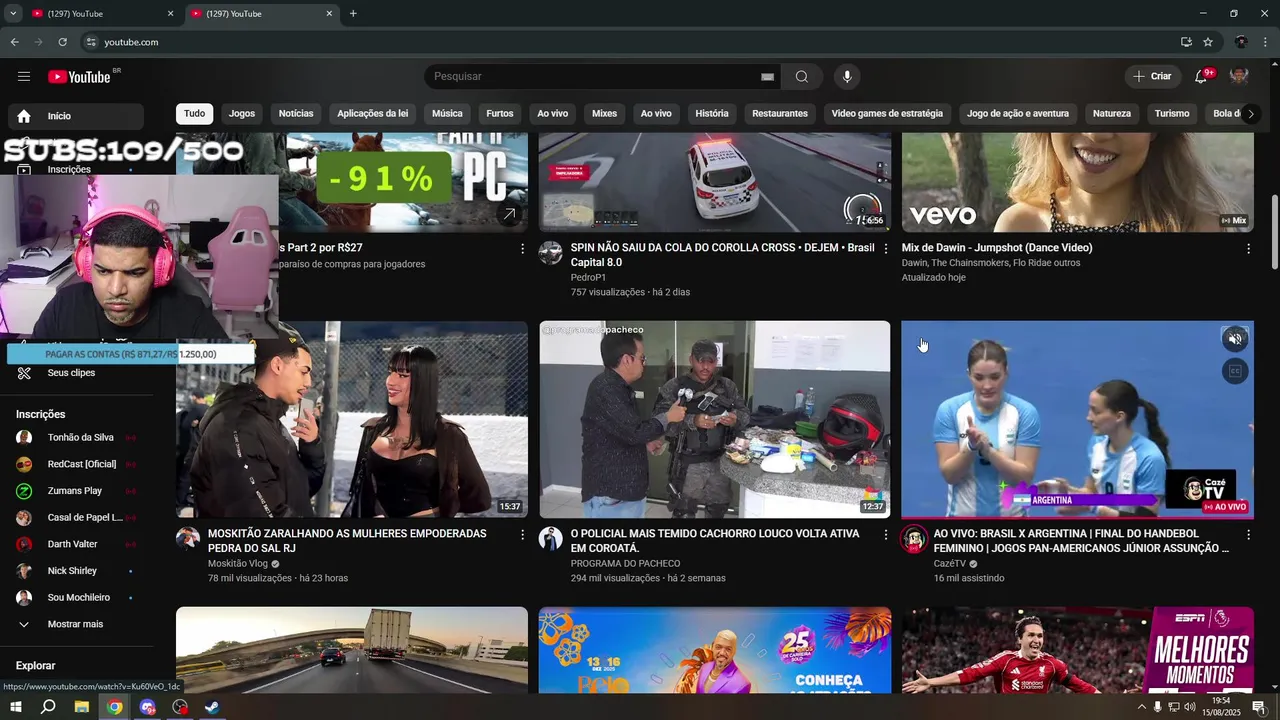Open the police car GTA thumbnail

click(715, 182)
